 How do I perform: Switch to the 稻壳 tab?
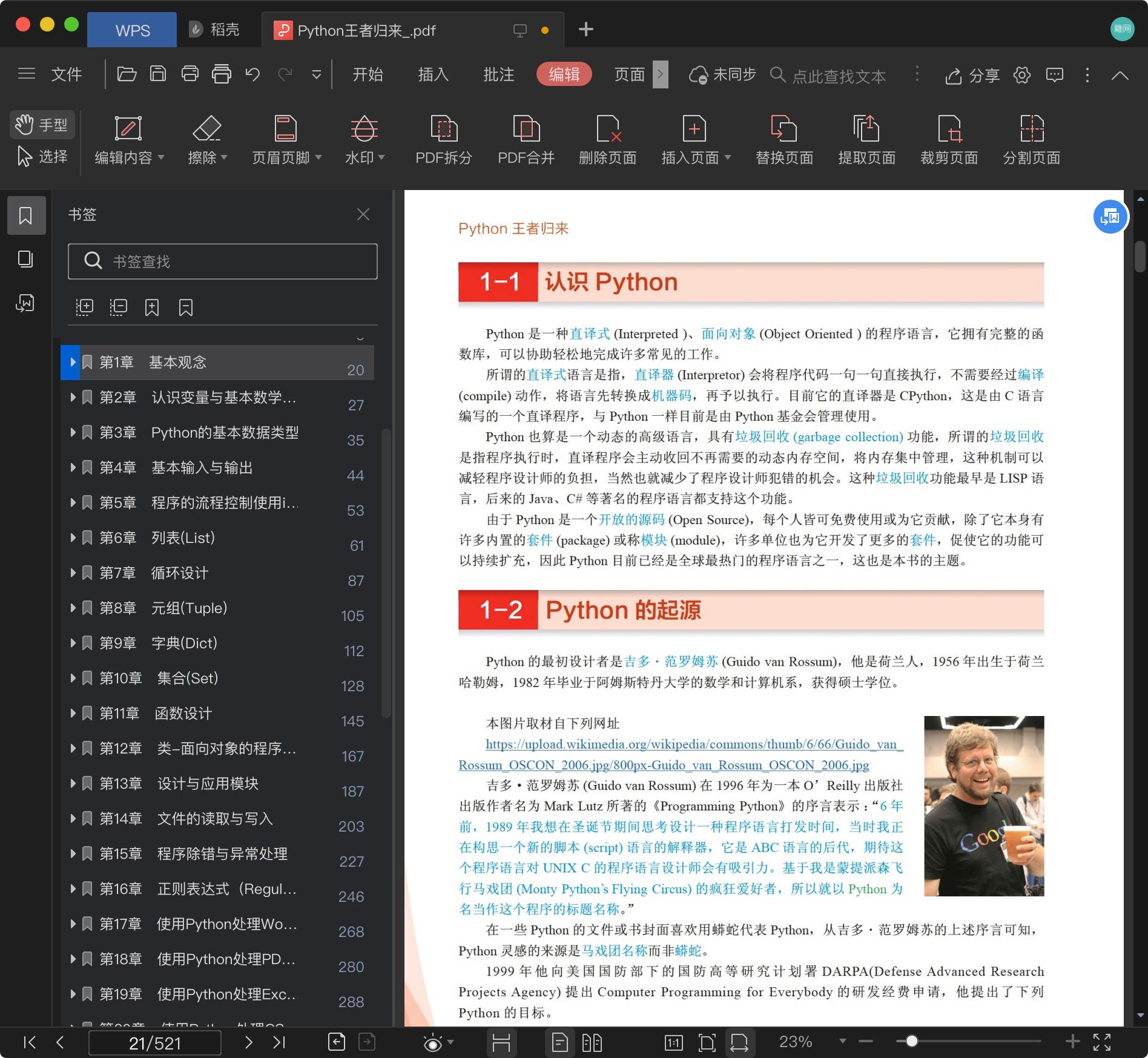click(x=214, y=30)
